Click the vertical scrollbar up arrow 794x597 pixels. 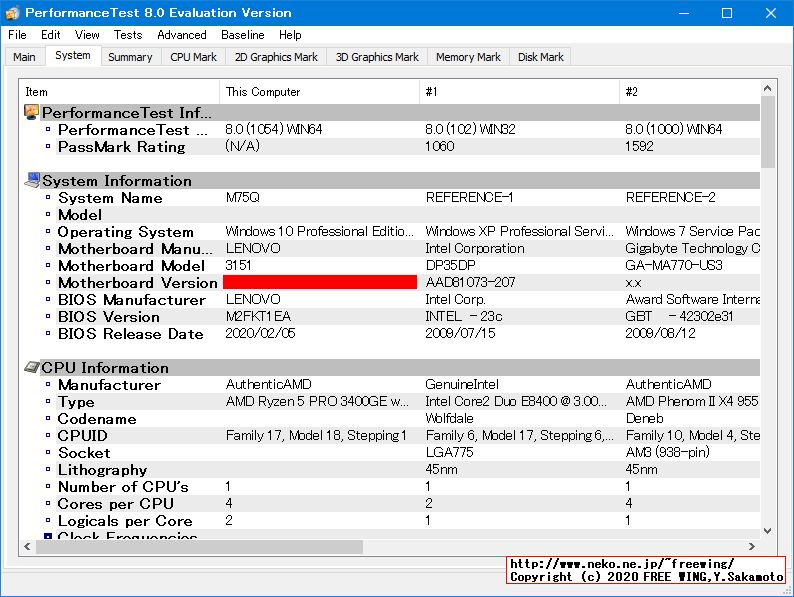[x=768, y=88]
